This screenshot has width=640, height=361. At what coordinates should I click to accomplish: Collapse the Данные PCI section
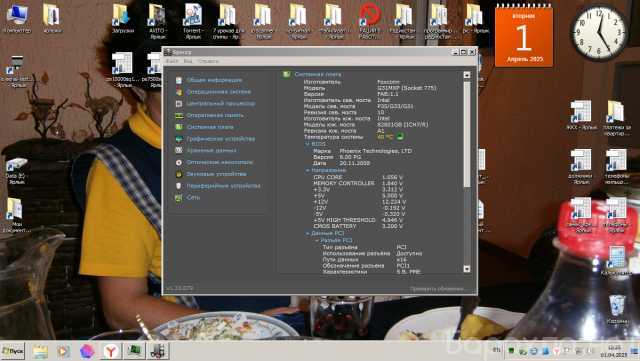coord(307,233)
